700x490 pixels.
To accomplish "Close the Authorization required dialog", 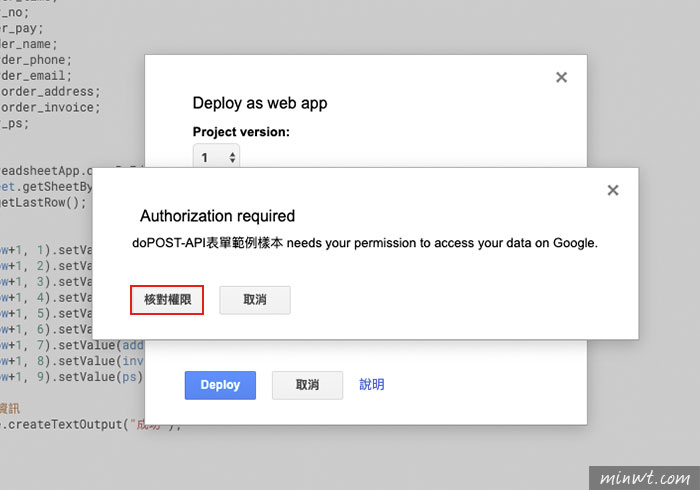I will 613,190.
